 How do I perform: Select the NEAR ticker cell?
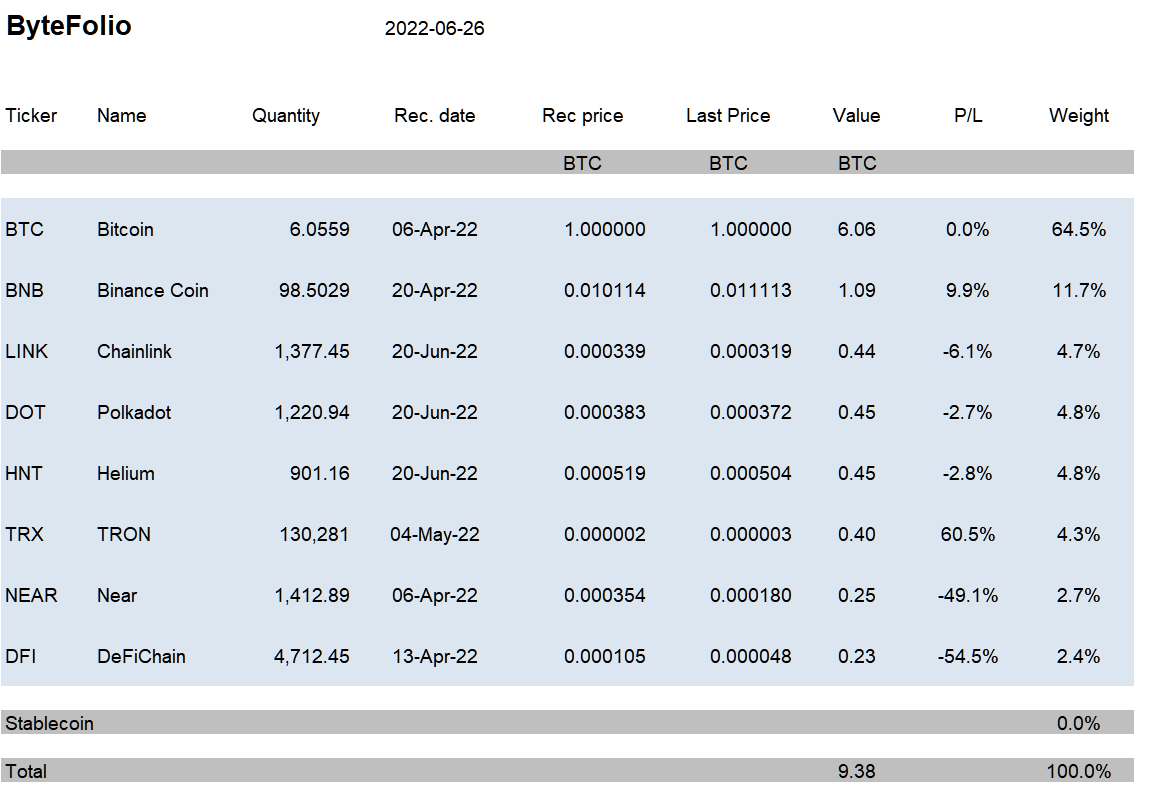[x=31, y=597]
